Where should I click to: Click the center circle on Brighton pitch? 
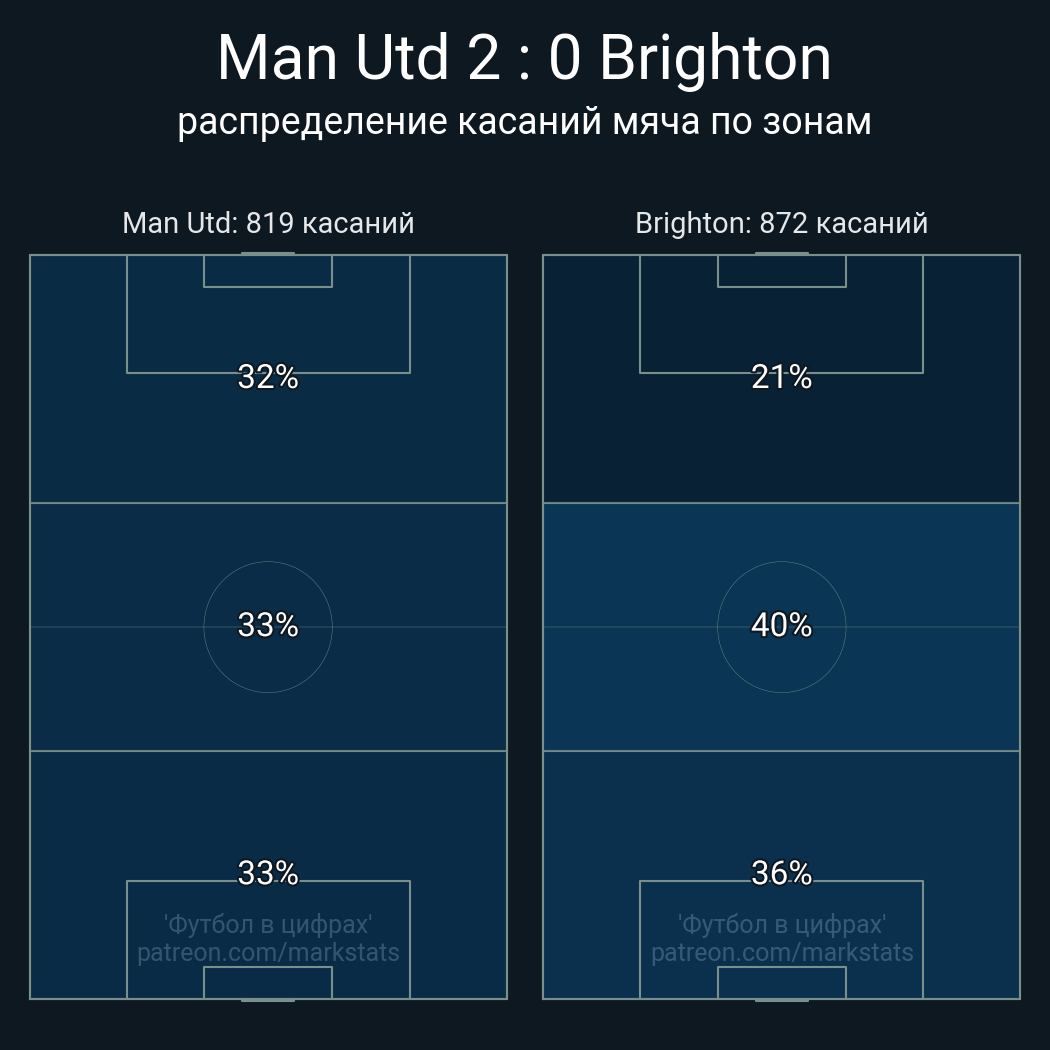click(x=781, y=627)
